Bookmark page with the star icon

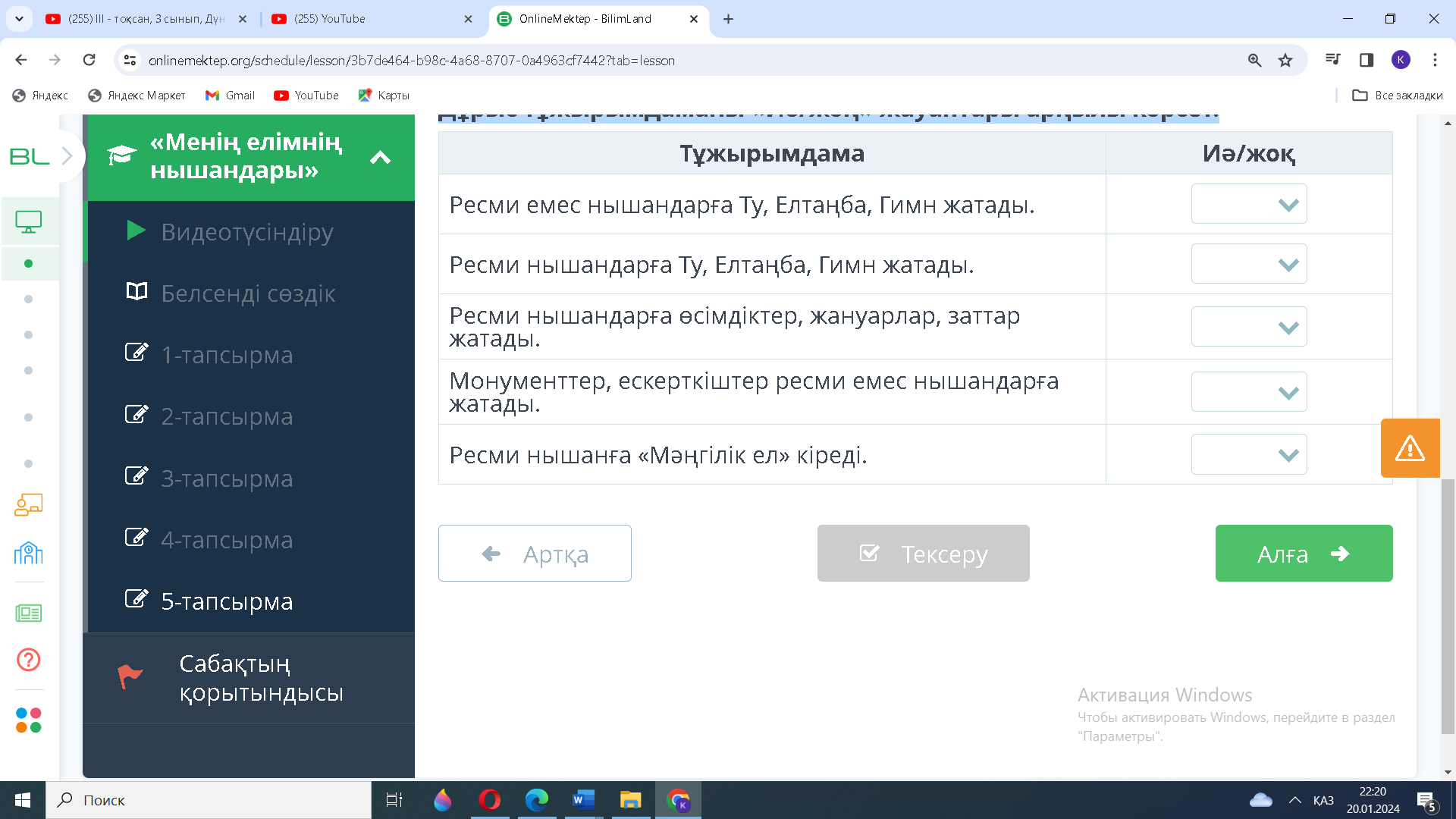coord(1285,61)
